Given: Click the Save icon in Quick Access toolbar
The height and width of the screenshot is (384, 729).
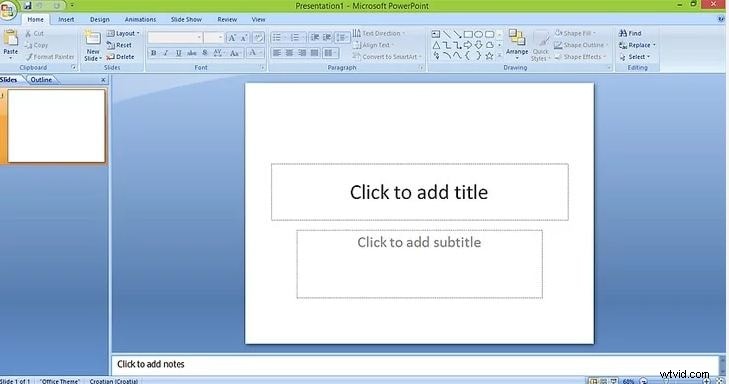Looking at the screenshot, I should 27,6.
